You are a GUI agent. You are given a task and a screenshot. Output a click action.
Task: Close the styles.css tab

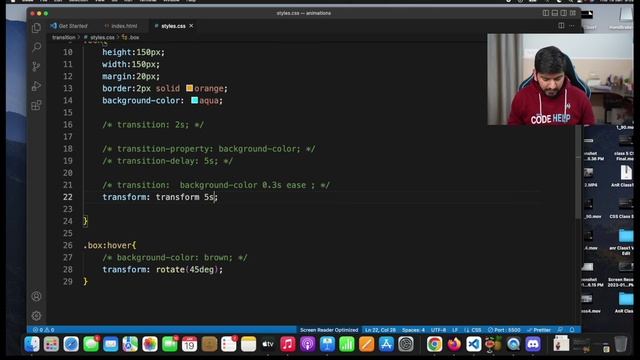(191, 26)
